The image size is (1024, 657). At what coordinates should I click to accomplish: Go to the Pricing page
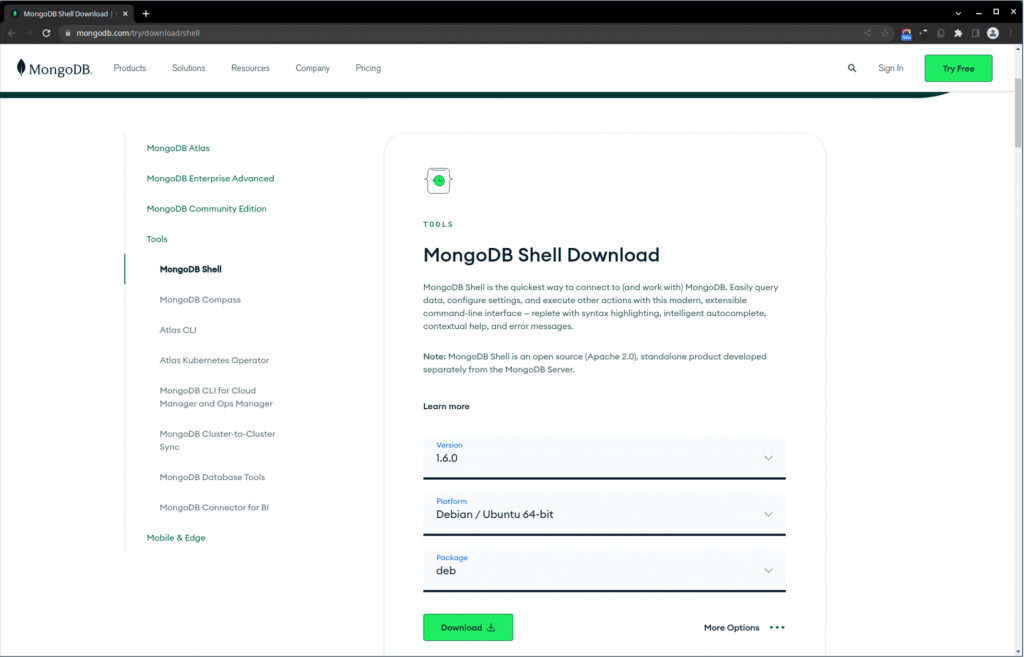[x=368, y=68]
